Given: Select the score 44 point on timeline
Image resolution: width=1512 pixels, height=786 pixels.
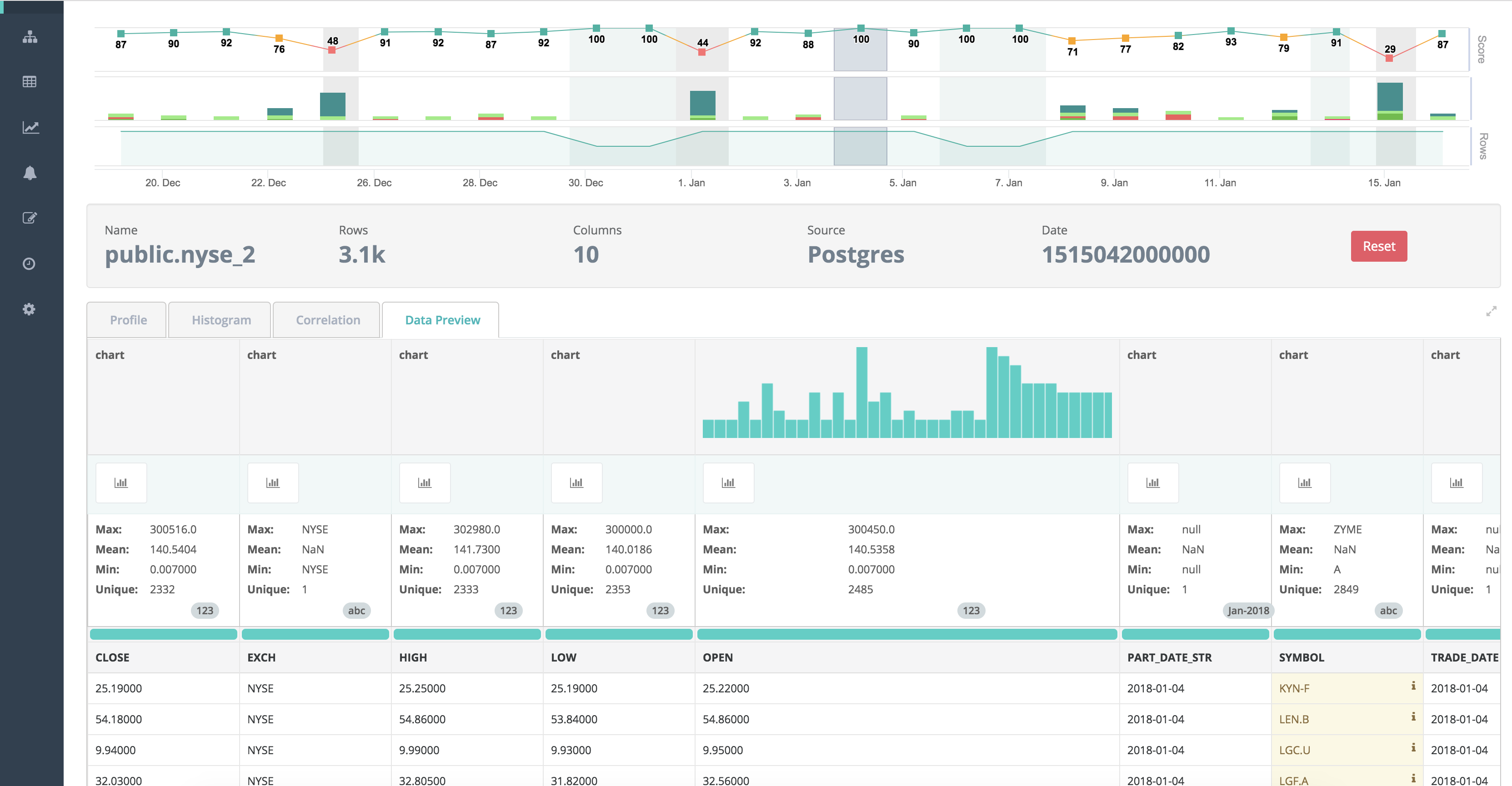Looking at the screenshot, I should (x=701, y=52).
